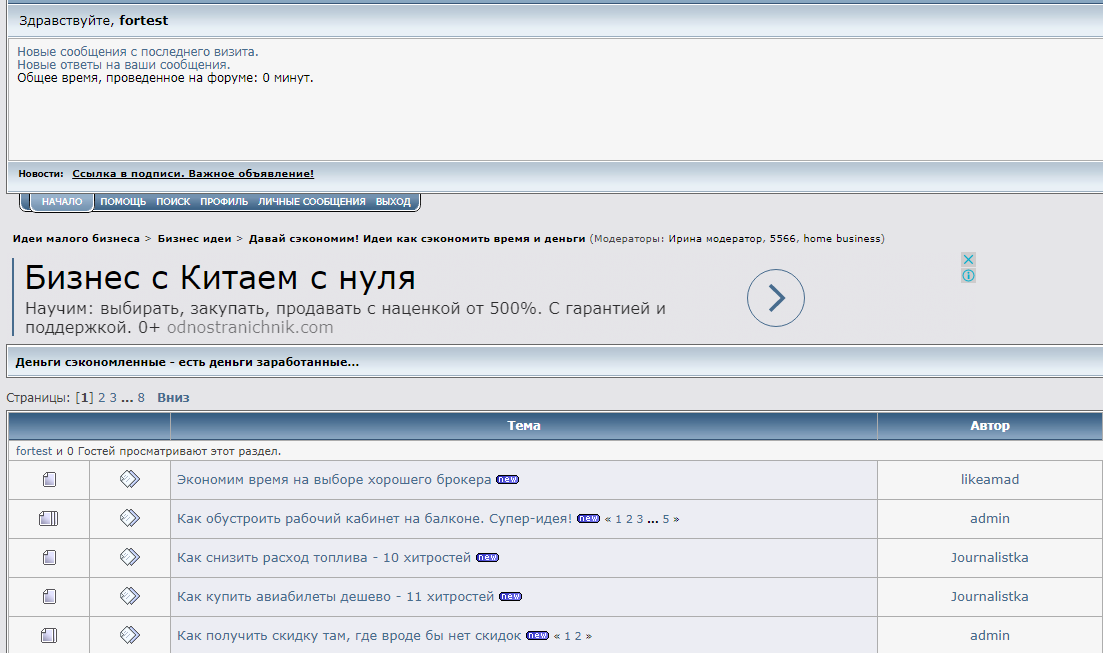The height and width of the screenshot is (653, 1103).
Task: Click the ad's round arrow button
Action: point(775,298)
